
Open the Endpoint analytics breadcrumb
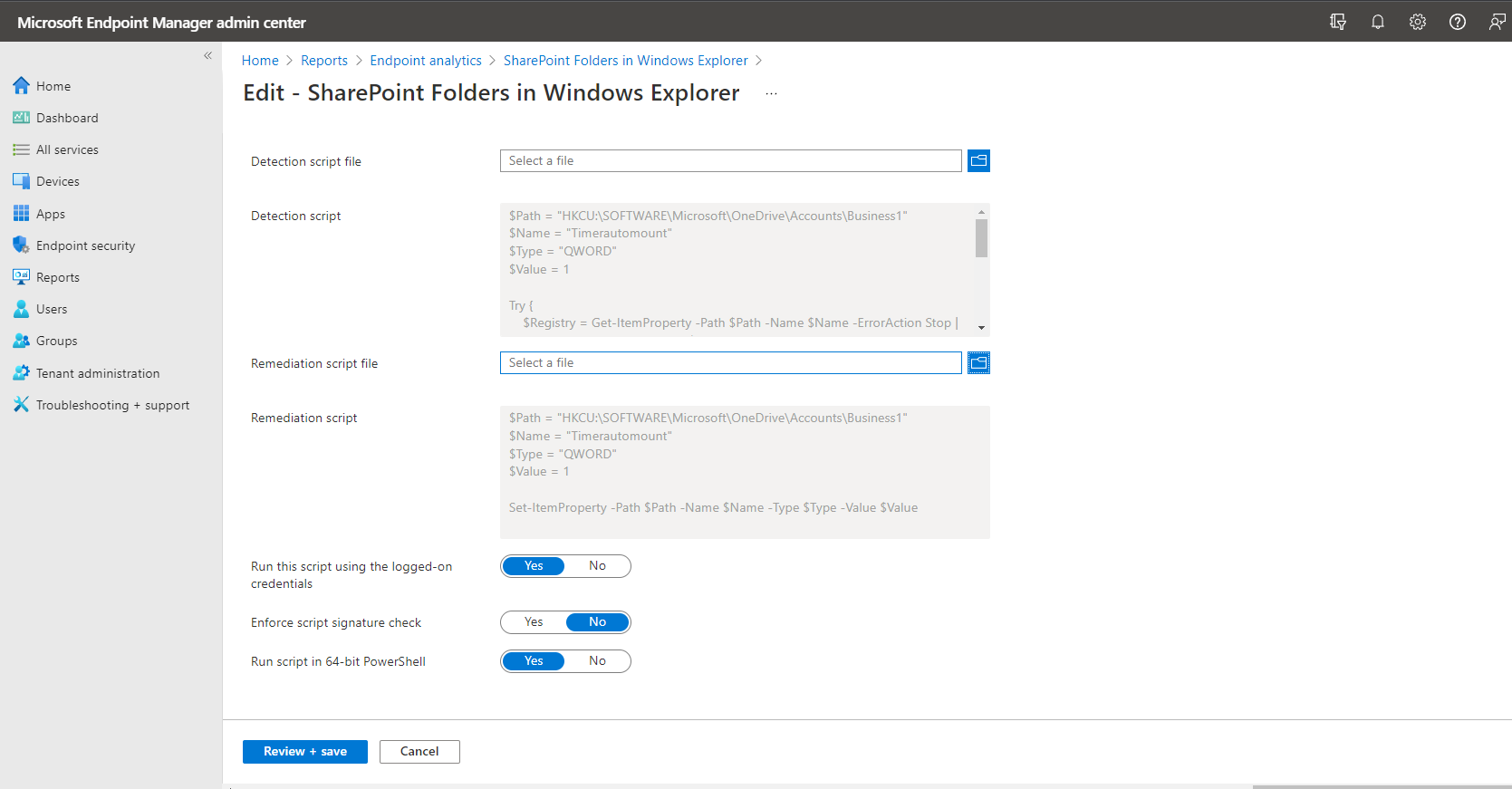tap(426, 61)
